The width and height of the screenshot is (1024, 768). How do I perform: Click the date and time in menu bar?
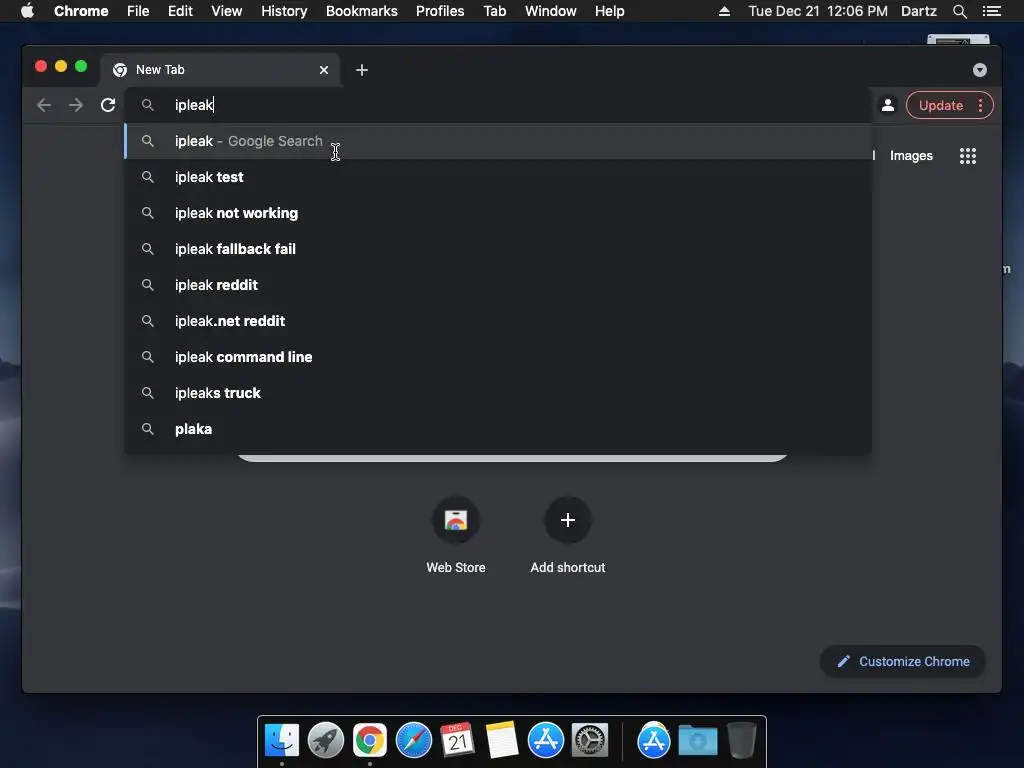tap(818, 11)
